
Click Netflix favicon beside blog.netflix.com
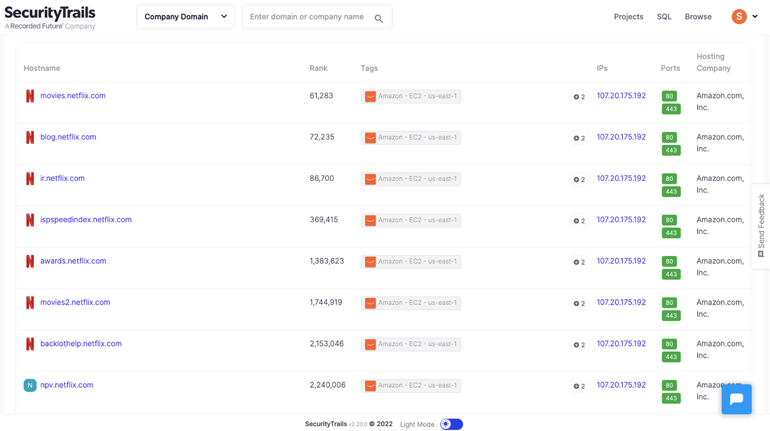[30, 137]
